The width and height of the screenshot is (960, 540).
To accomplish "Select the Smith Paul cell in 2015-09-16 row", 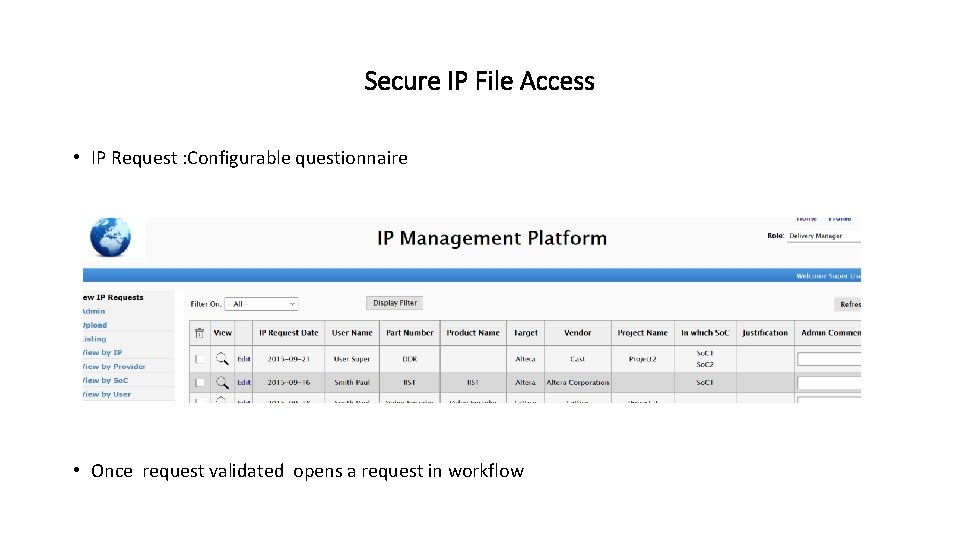I will pos(352,383).
